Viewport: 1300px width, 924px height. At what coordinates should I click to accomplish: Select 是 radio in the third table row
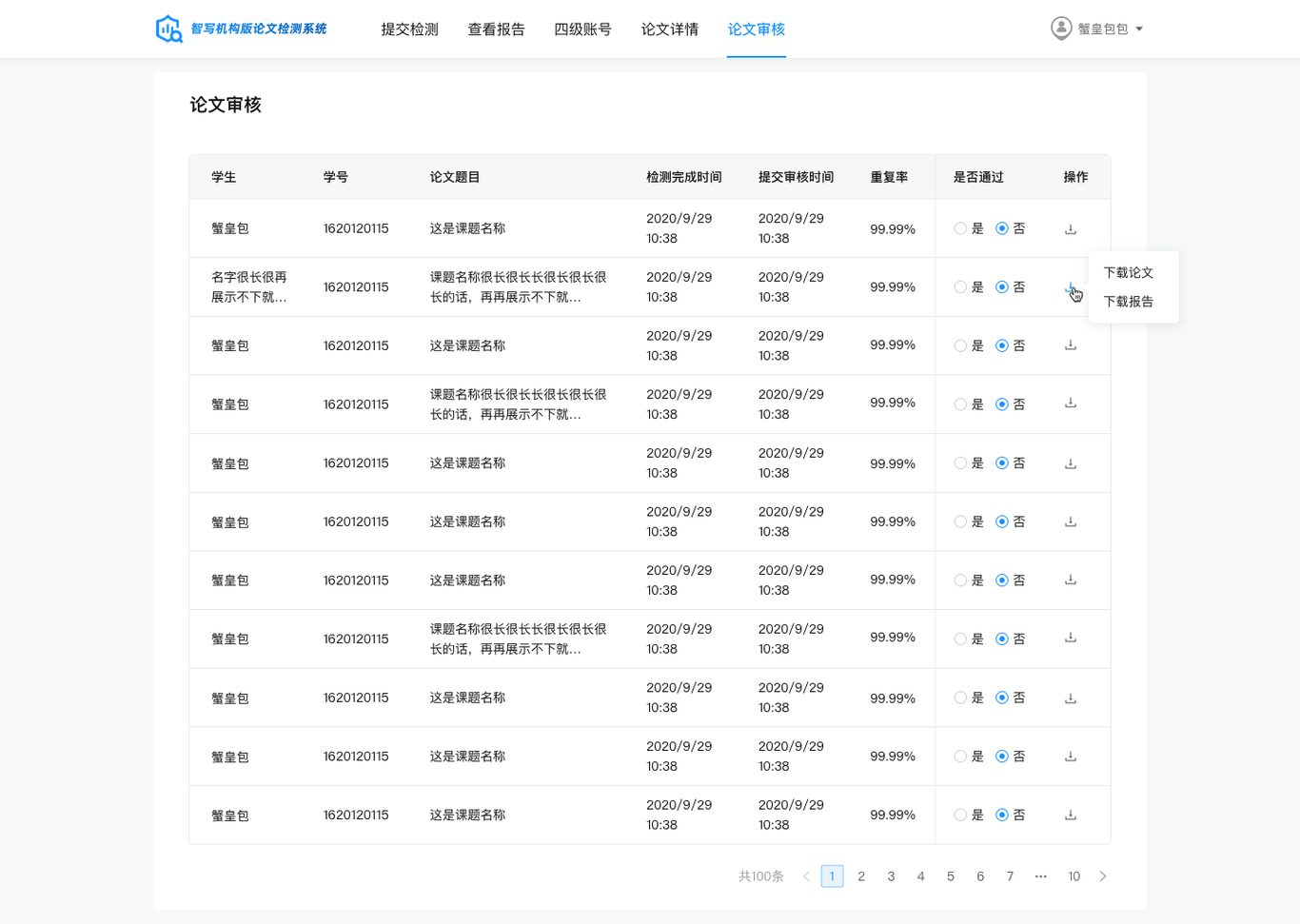click(960, 345)
